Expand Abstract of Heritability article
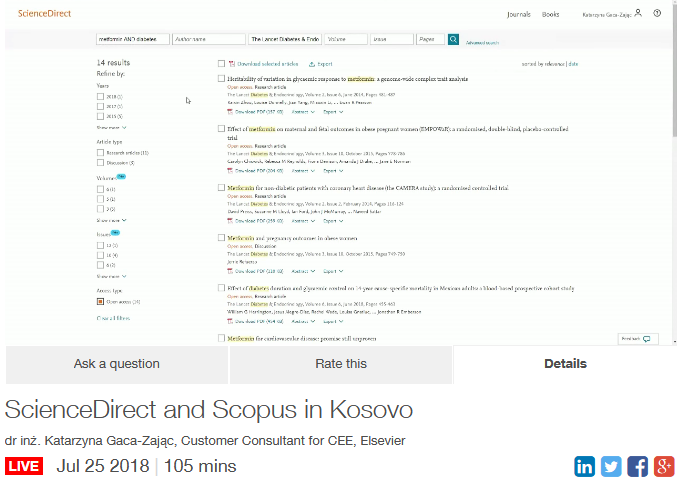 (303, 112)
